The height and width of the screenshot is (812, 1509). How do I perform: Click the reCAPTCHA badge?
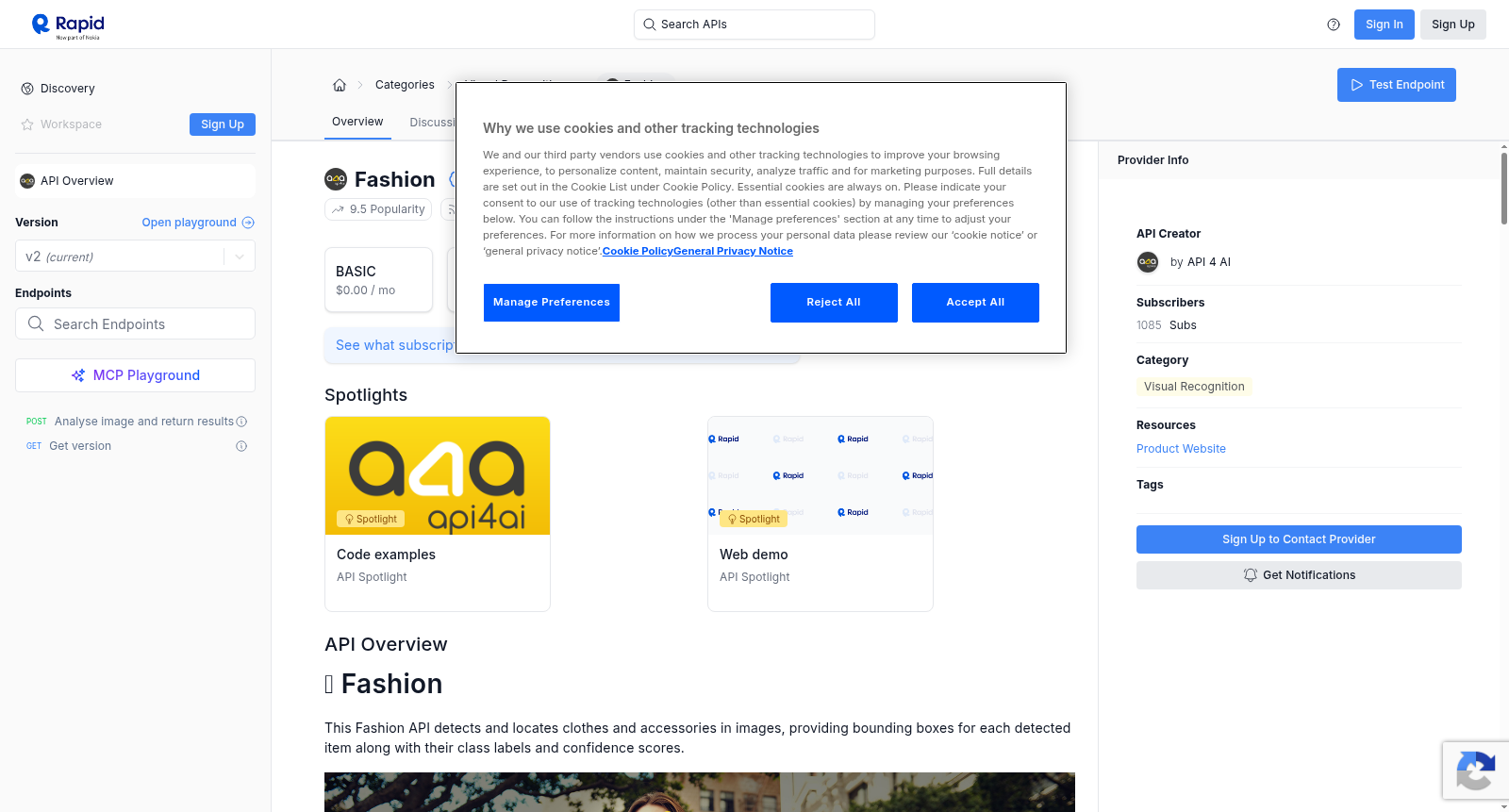[1476, 771]
